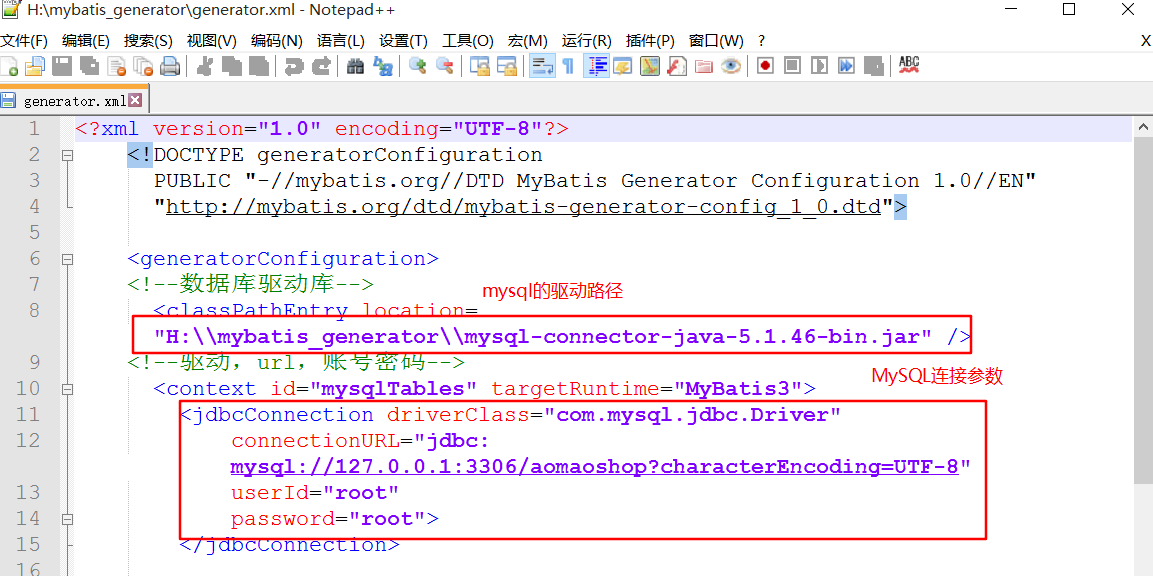
Task: Open the 插件(P) menu
Action: (x=649, y=40)
